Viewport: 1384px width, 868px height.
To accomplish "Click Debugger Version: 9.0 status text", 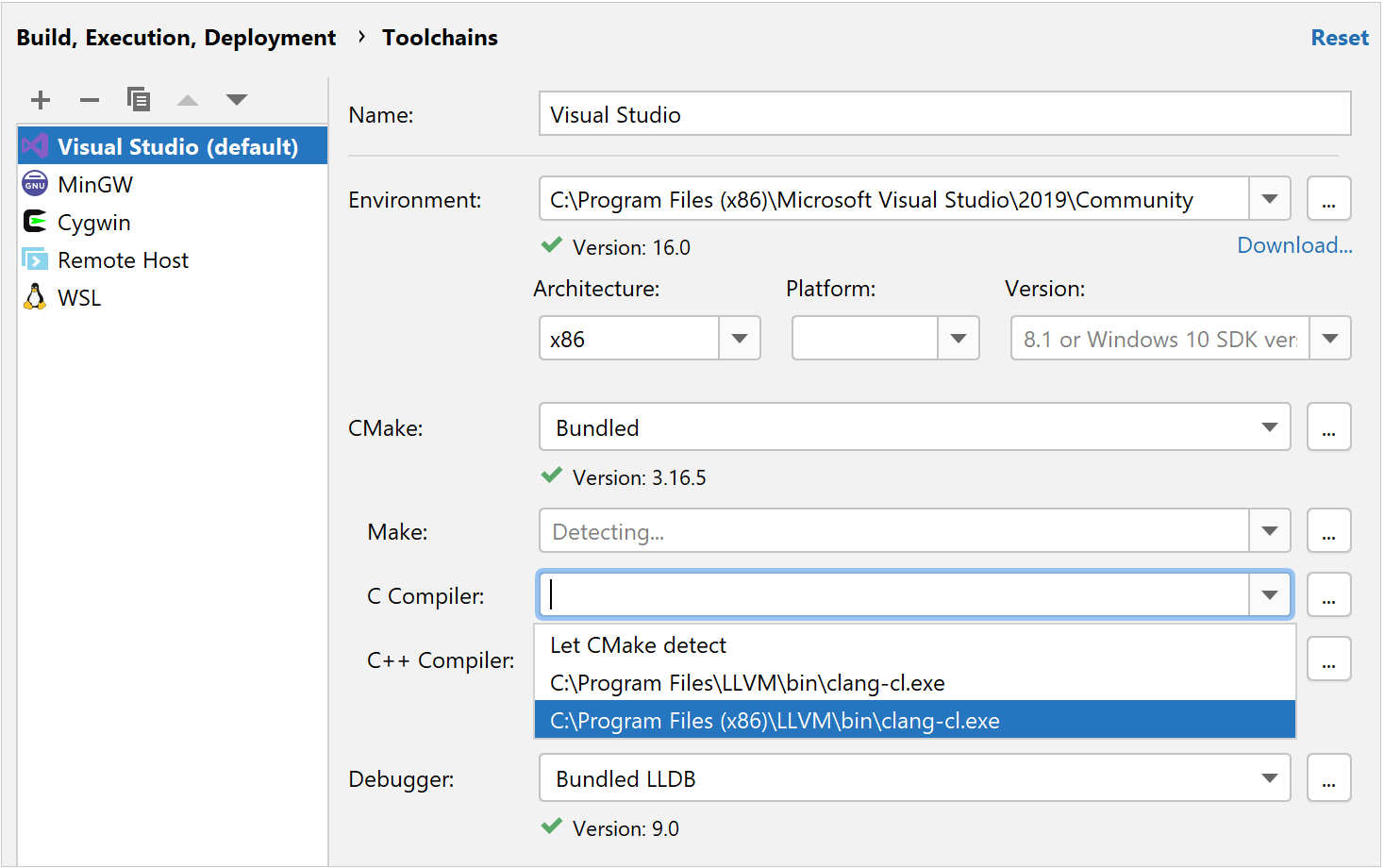I will point(625,828).
